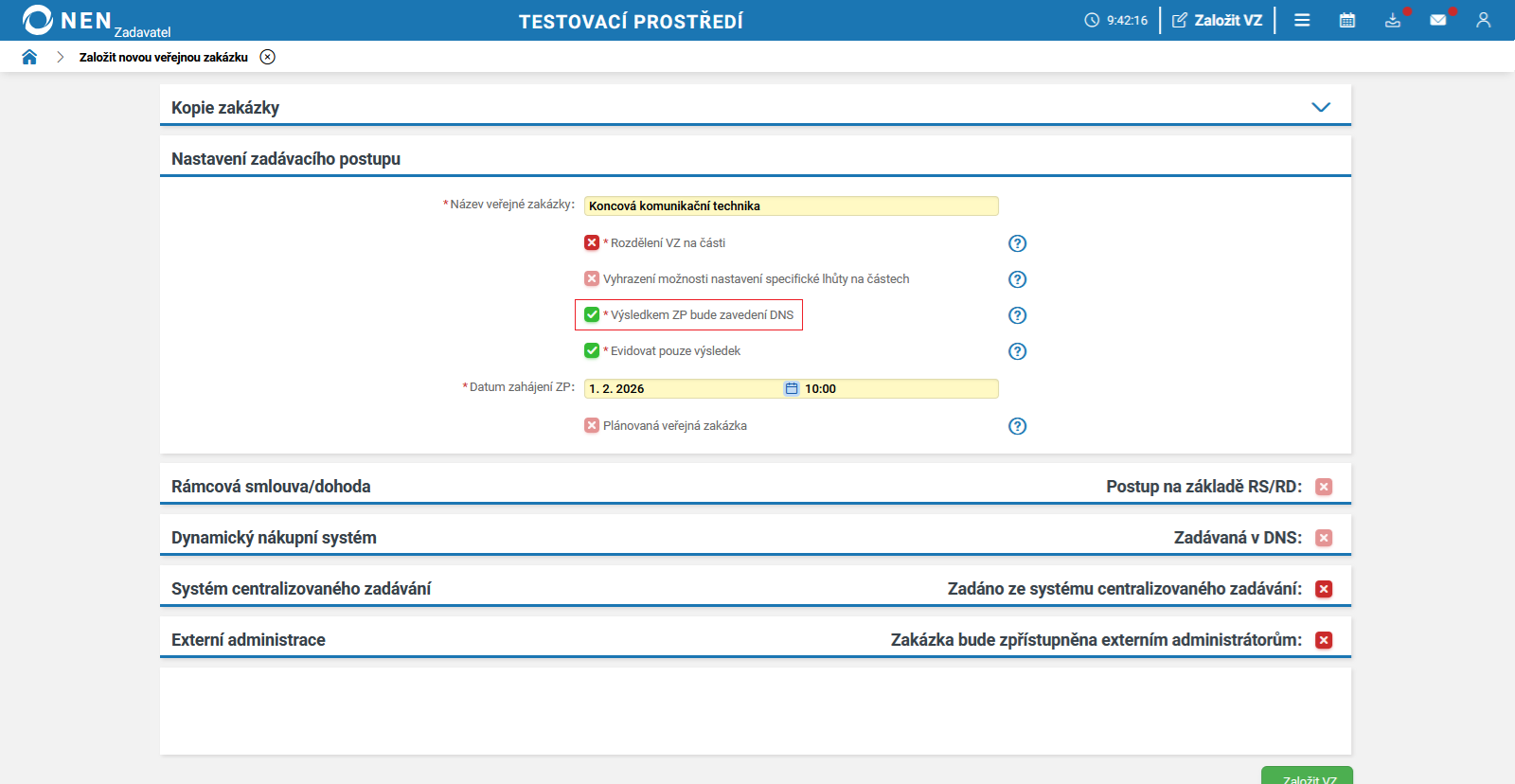Click the Rámcová smlouva/dohoda section heading
Viewport: 1515px width, 784px height.
click(271, 487)
